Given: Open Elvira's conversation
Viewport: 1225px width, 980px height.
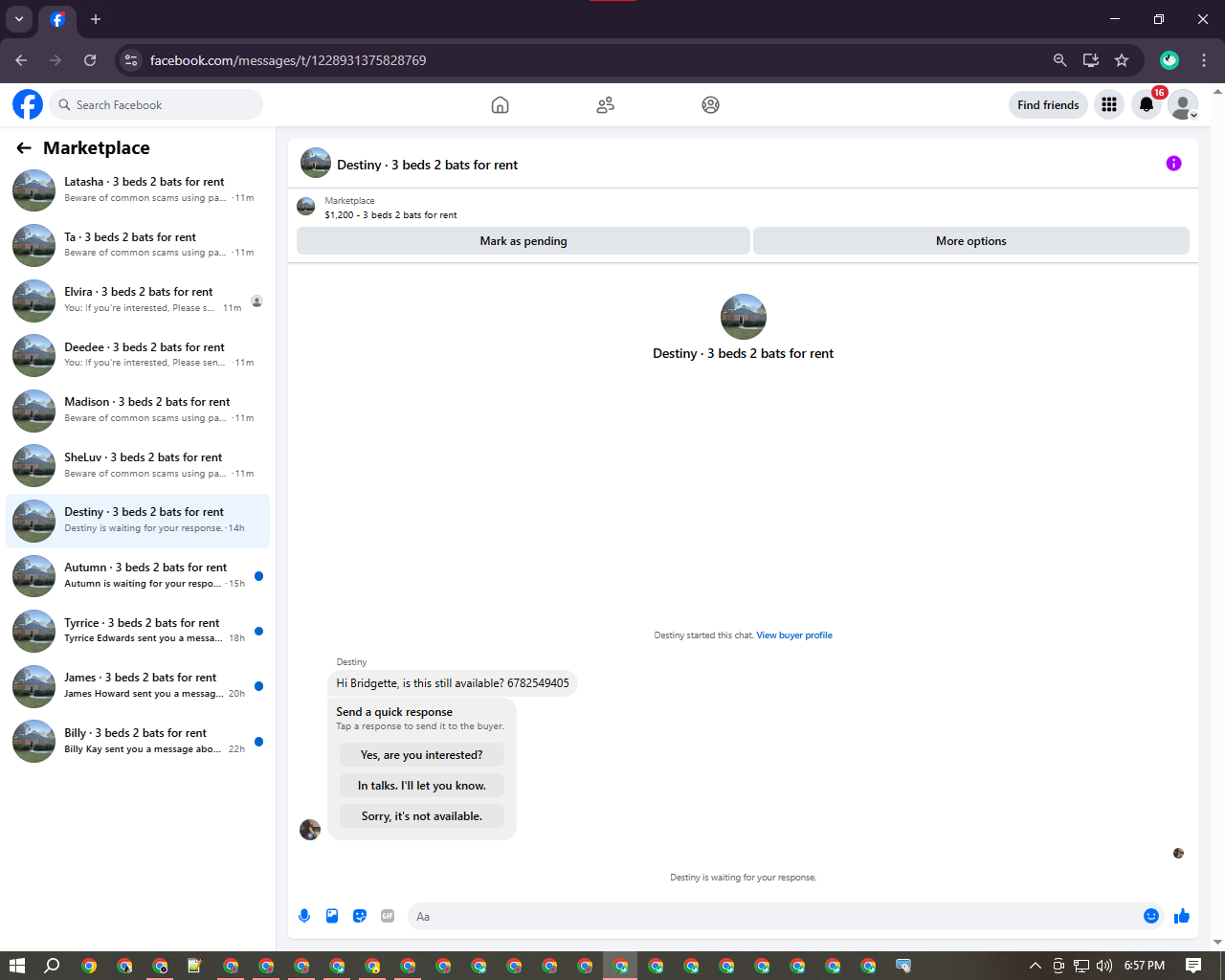Looking at the screenshot, I should [x=138, y=301].
